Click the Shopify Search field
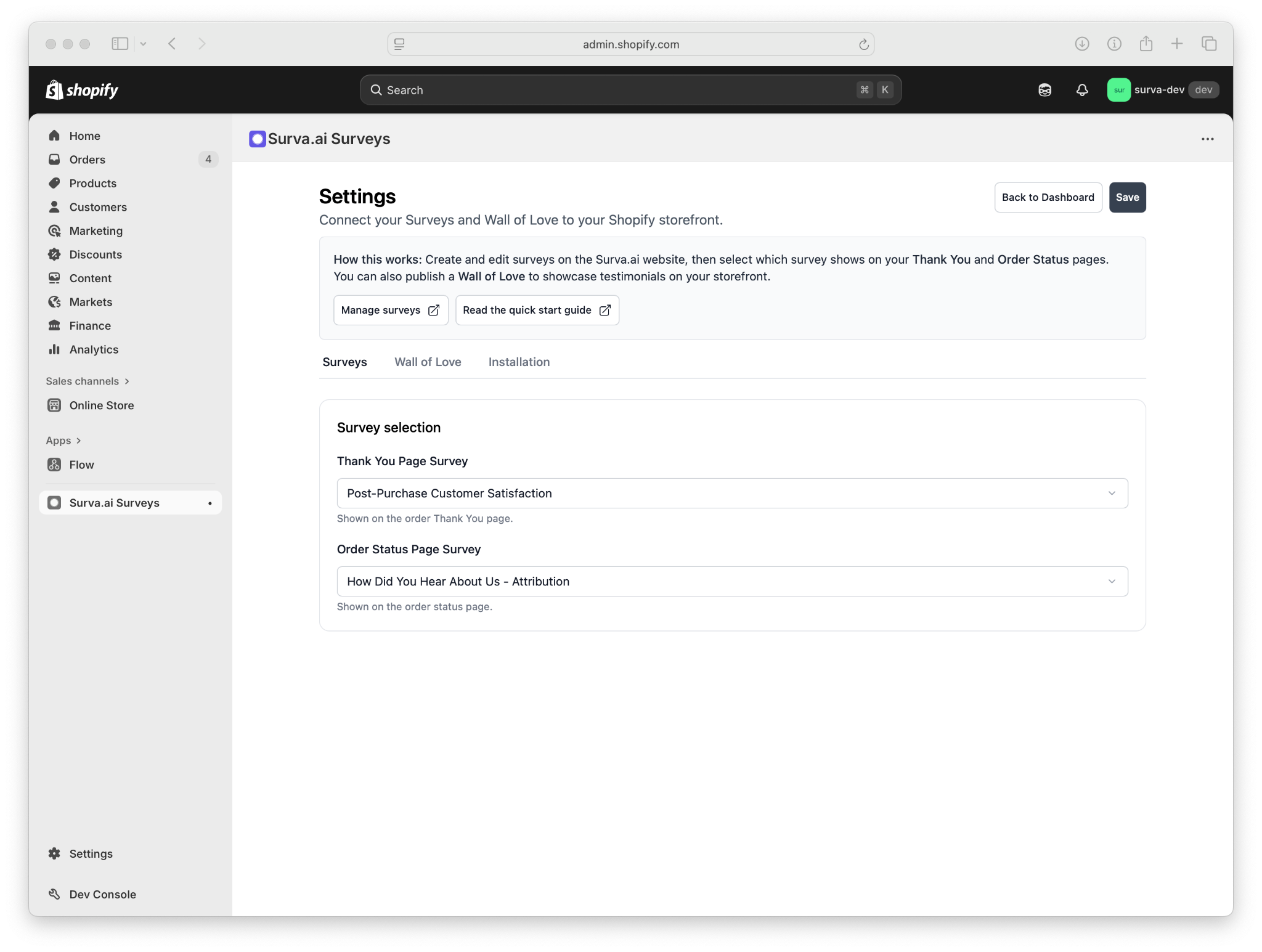Image resolution: width=1262 pixels, height=952 pixels. (616, 90)
